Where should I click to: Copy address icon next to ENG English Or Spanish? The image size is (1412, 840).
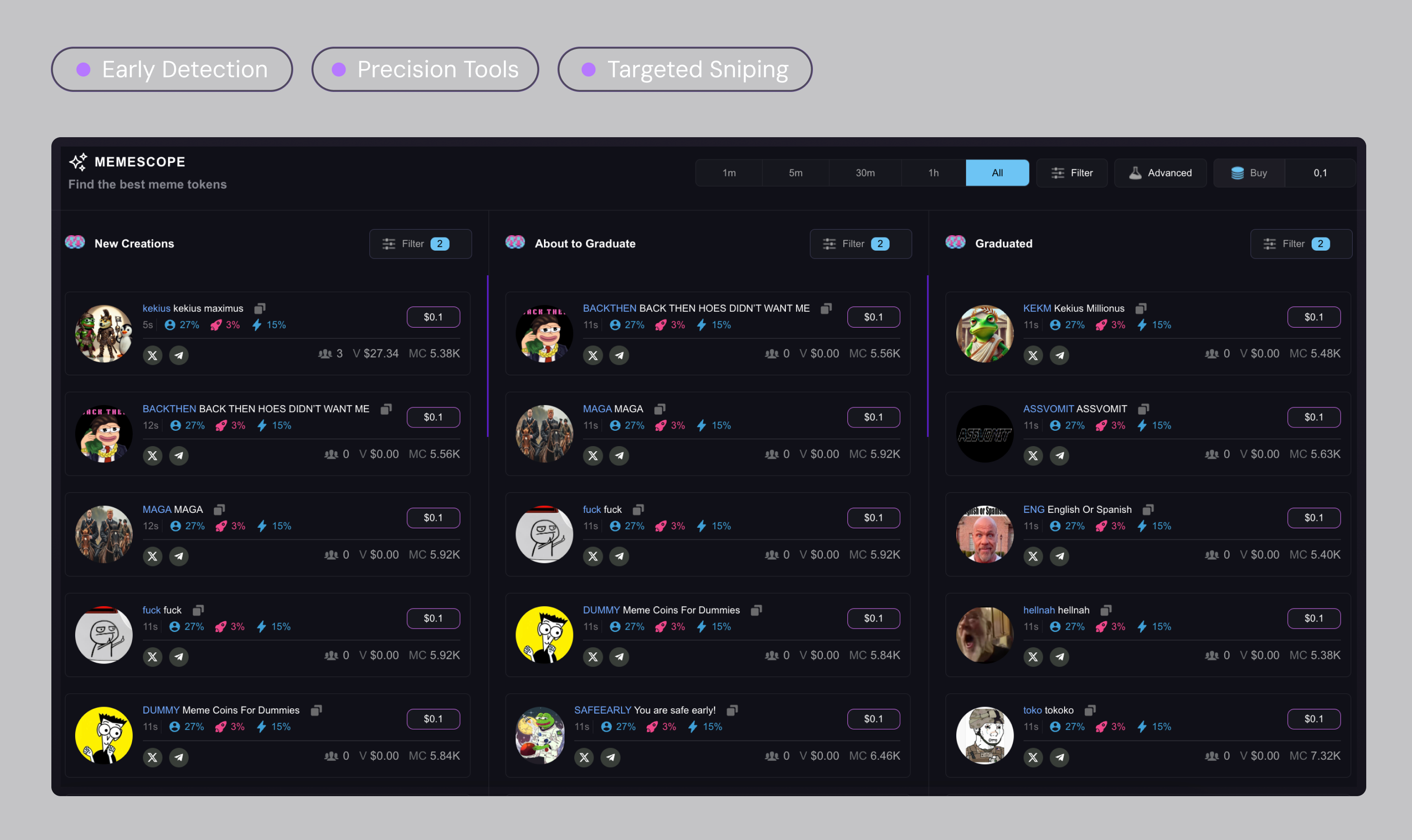[x=1148, y=510]
